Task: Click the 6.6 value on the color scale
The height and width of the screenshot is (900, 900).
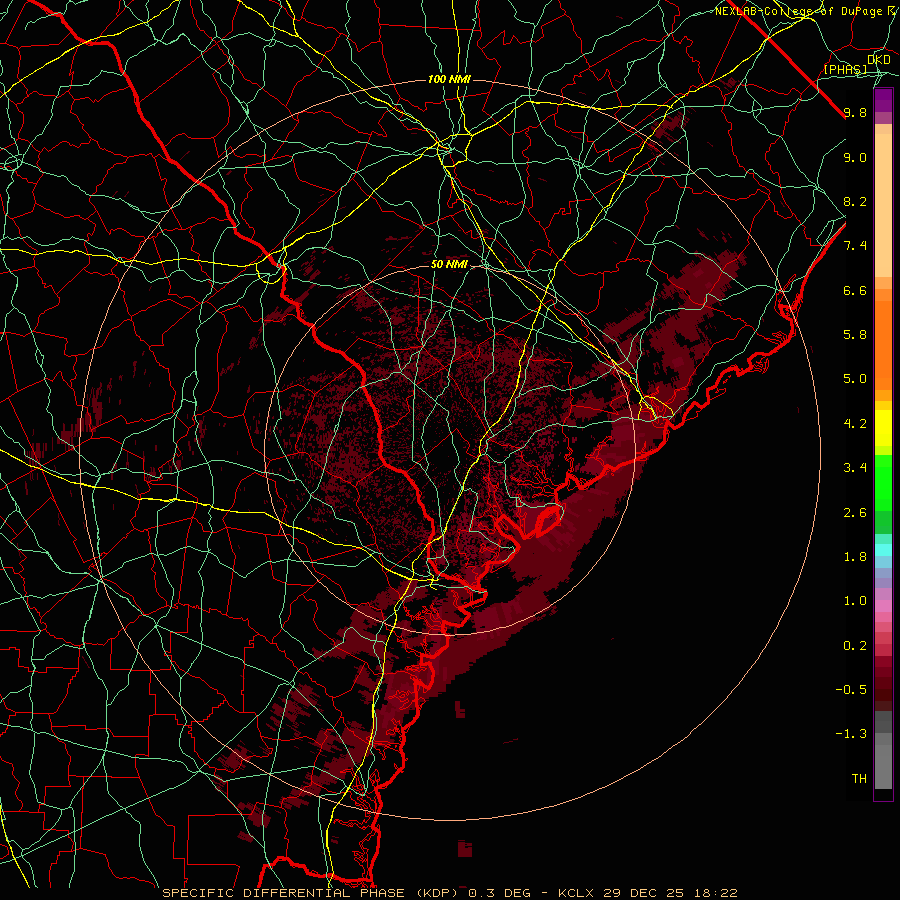Action: (855, 290)
